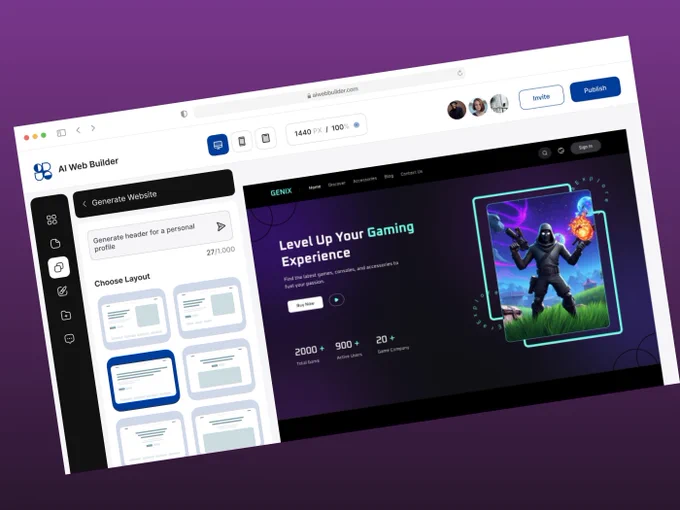Click the '20 +' Game Company stat
This screenshot has width=680, height=510.
(x=392, y=343)
